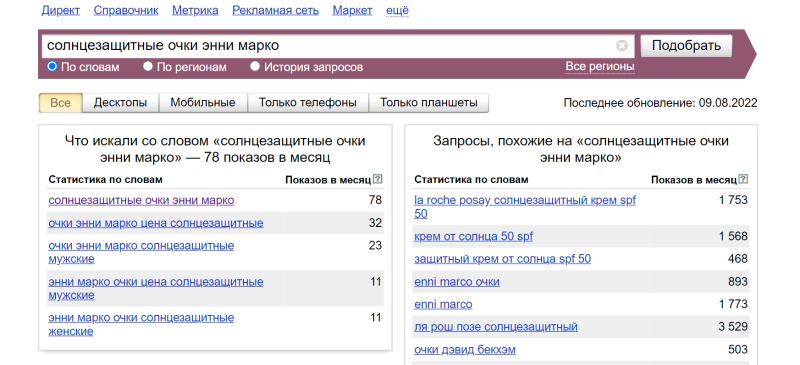Open the 'Директ' top link
The width and height of the screenshot is (800, 365).
pos(61,10)
